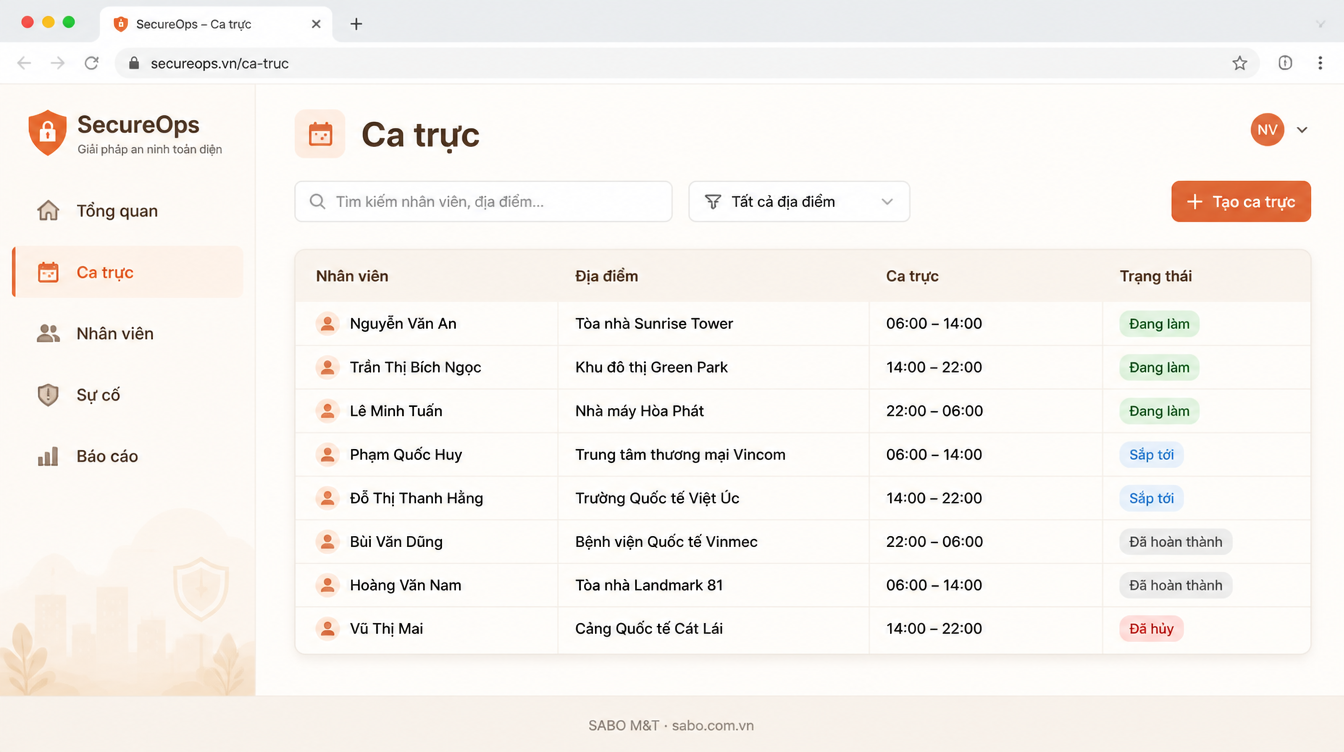The image size is (1344, 752).
Task: Click the Đã hủy status badge
Action: pos(1151,629)
